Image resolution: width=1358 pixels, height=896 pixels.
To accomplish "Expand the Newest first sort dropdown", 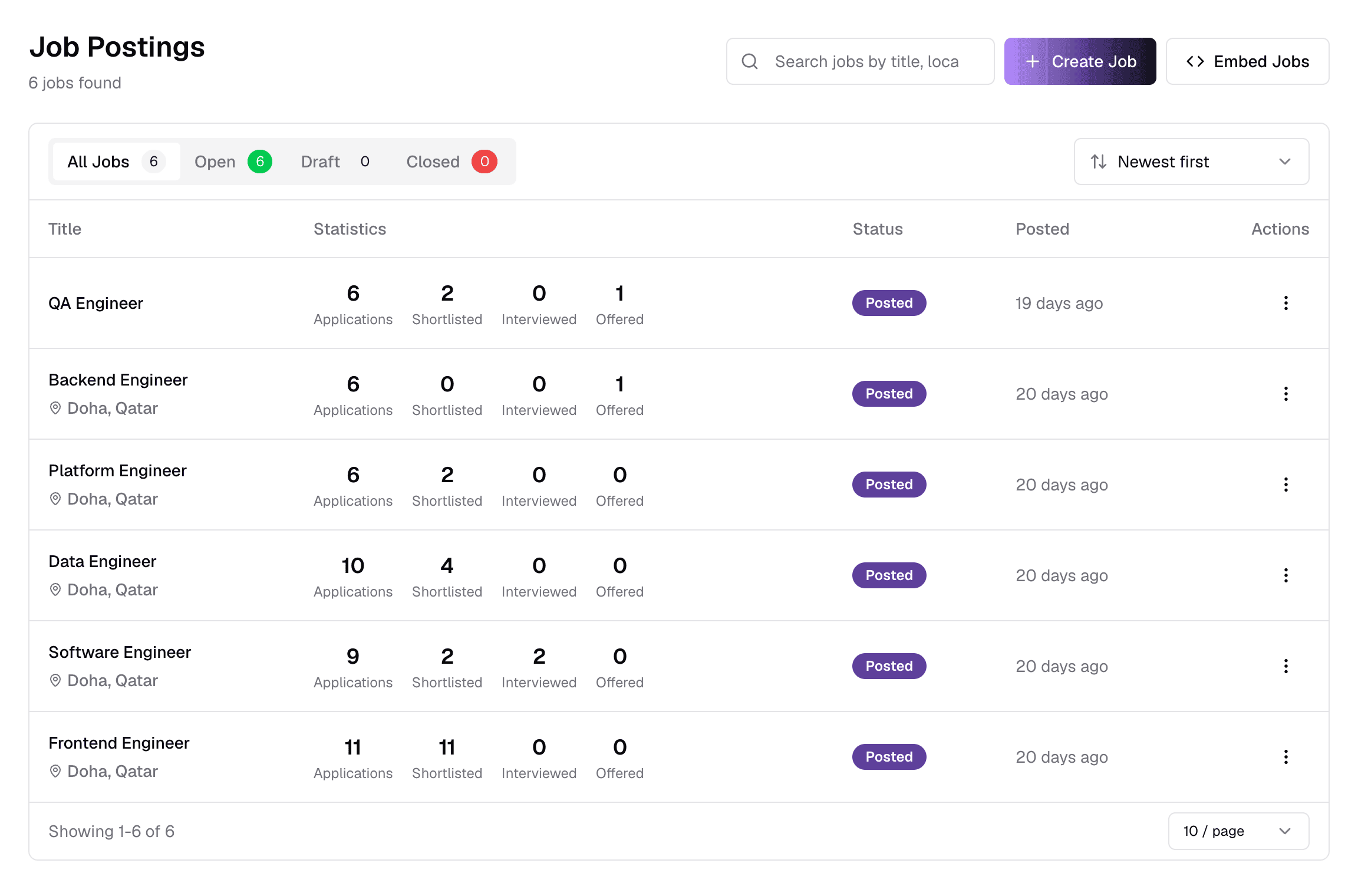I will tap(1191, 162).
